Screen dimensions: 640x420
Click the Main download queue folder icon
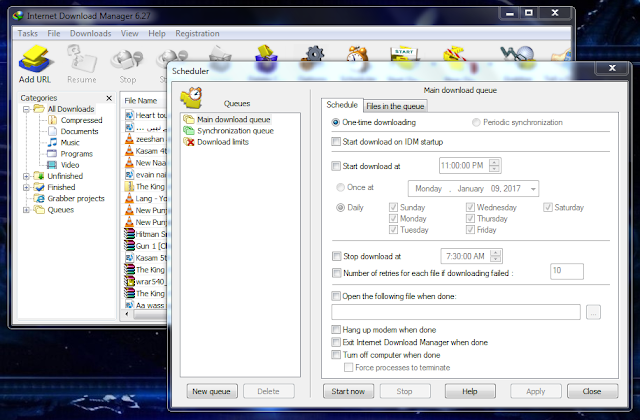189,119
